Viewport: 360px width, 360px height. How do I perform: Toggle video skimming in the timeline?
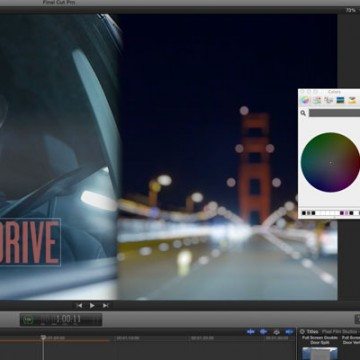coord(251,332)
